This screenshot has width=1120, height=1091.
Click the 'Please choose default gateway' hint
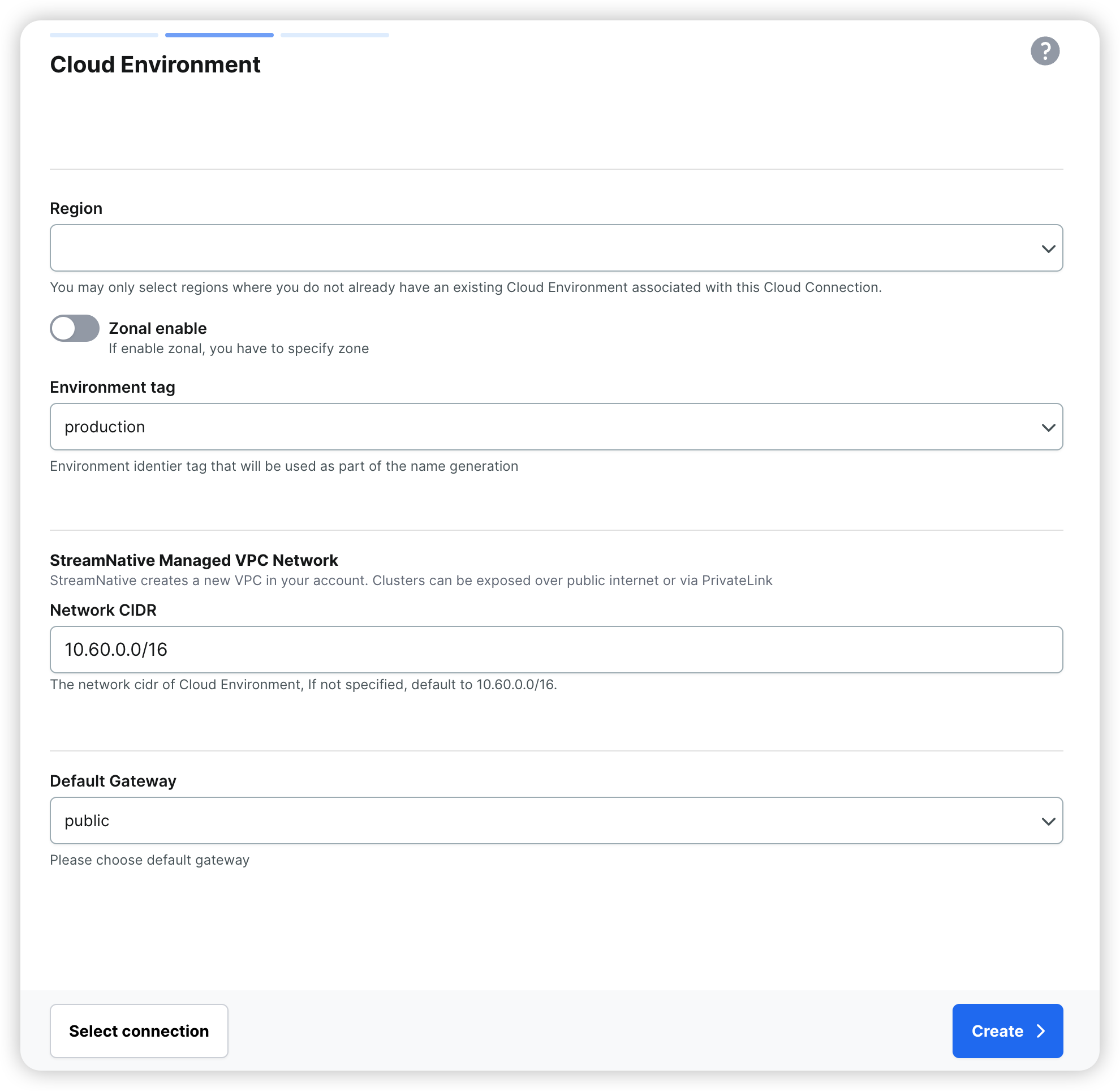(149, 860)
